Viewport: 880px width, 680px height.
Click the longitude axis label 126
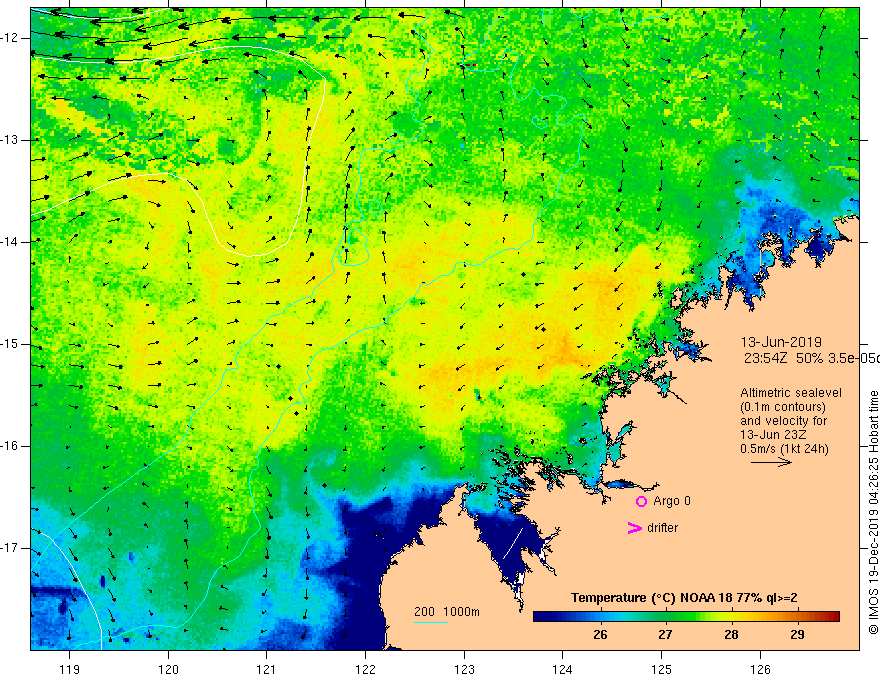pos(760,669)
